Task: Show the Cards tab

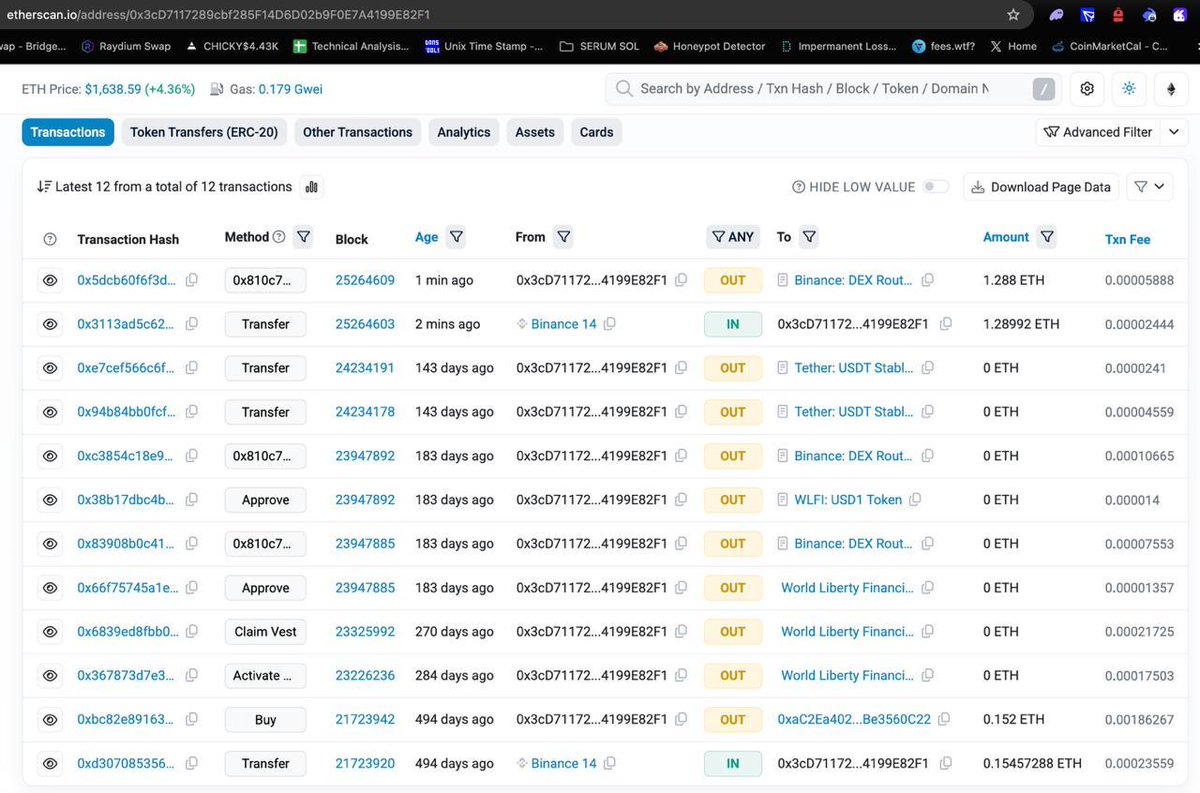Action: [596, 132]
